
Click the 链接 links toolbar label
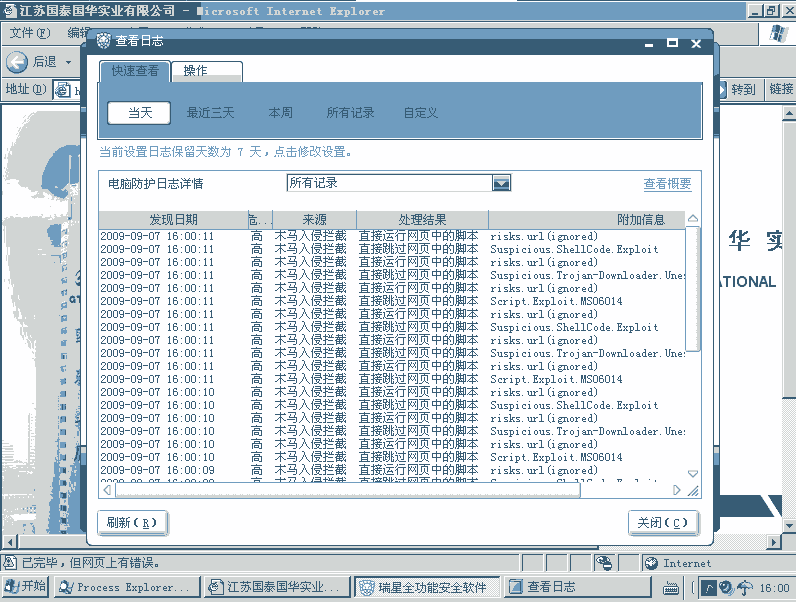(x=781, y=89)
